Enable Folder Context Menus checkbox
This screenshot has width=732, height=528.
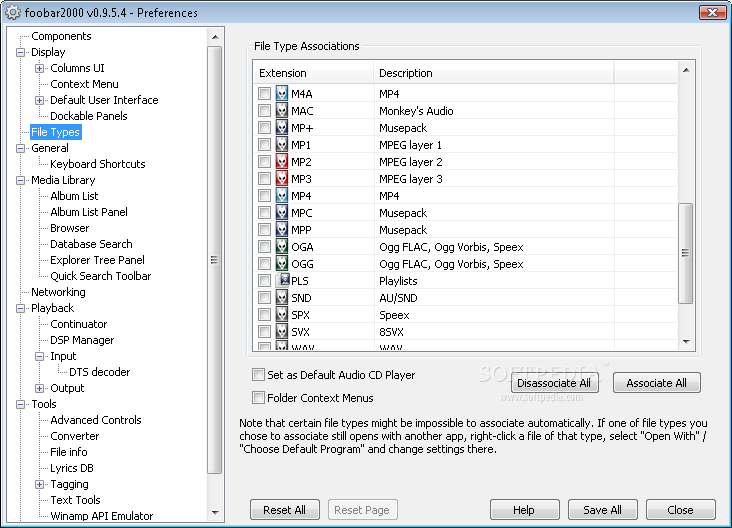pyautogui.click(x=258, y=398)
